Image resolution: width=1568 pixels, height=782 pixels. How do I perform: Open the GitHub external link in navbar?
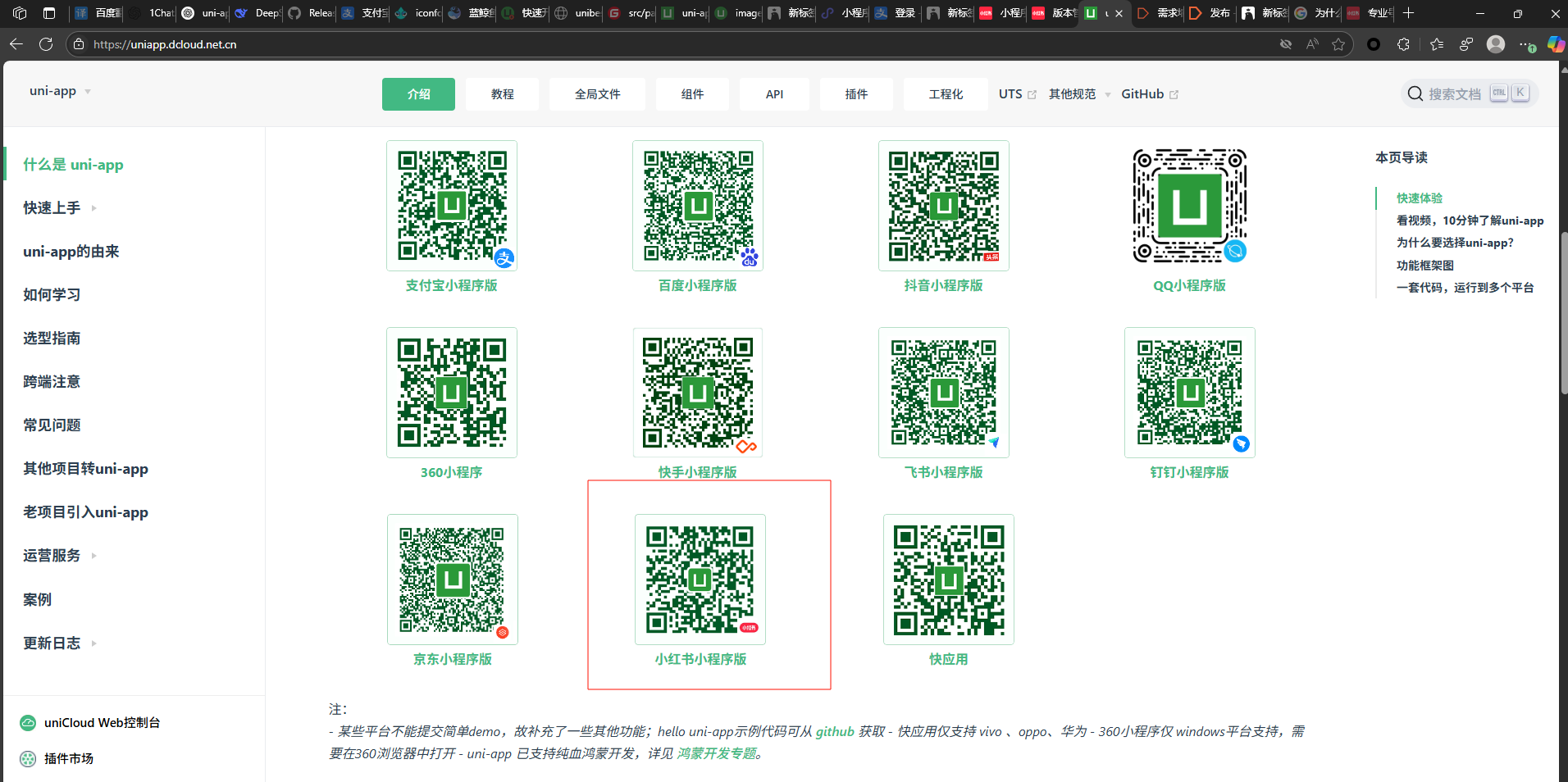pyautogui.click(x=1149, y=94)
